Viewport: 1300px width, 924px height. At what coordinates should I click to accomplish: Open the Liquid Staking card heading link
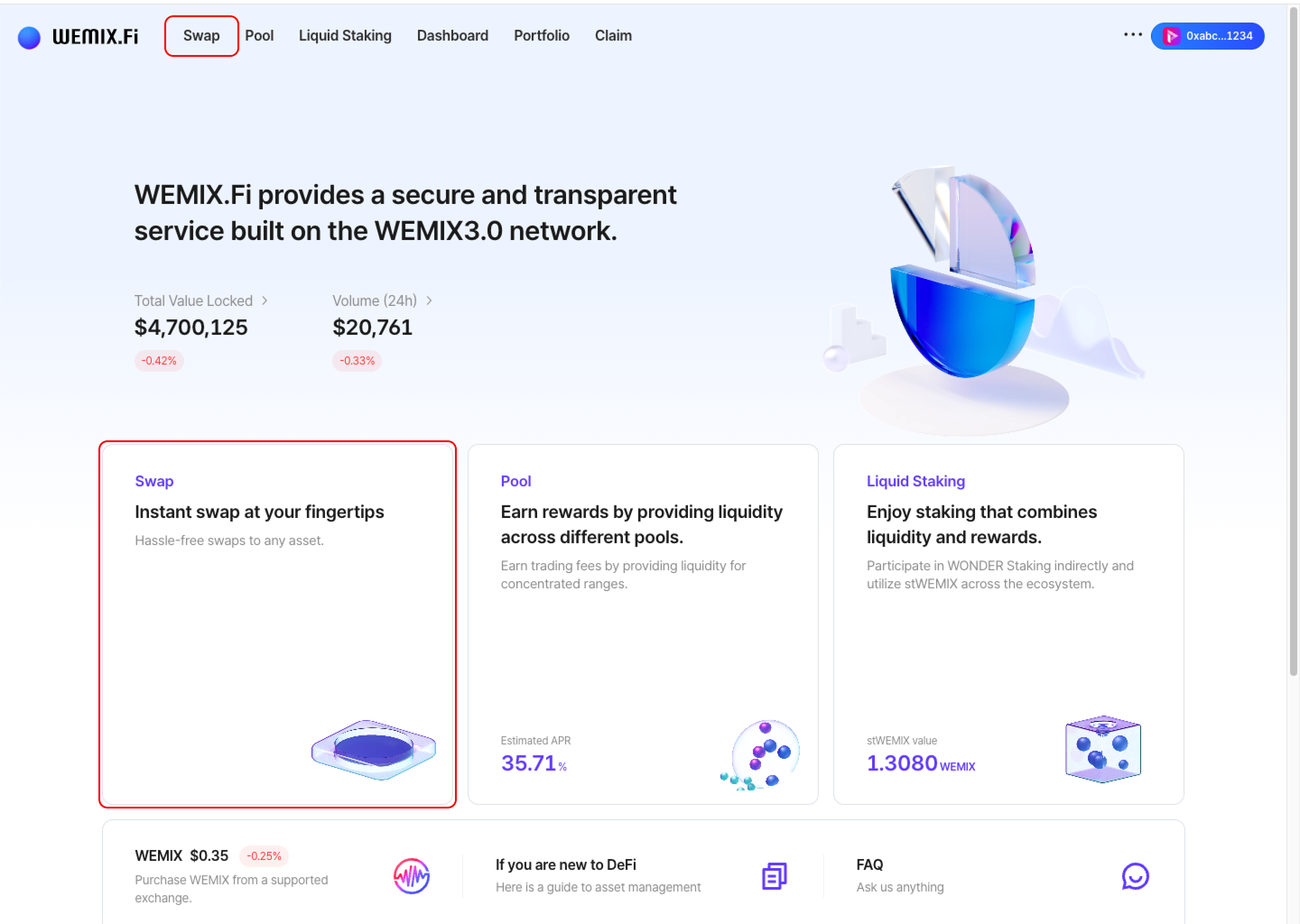coord(915,481)
